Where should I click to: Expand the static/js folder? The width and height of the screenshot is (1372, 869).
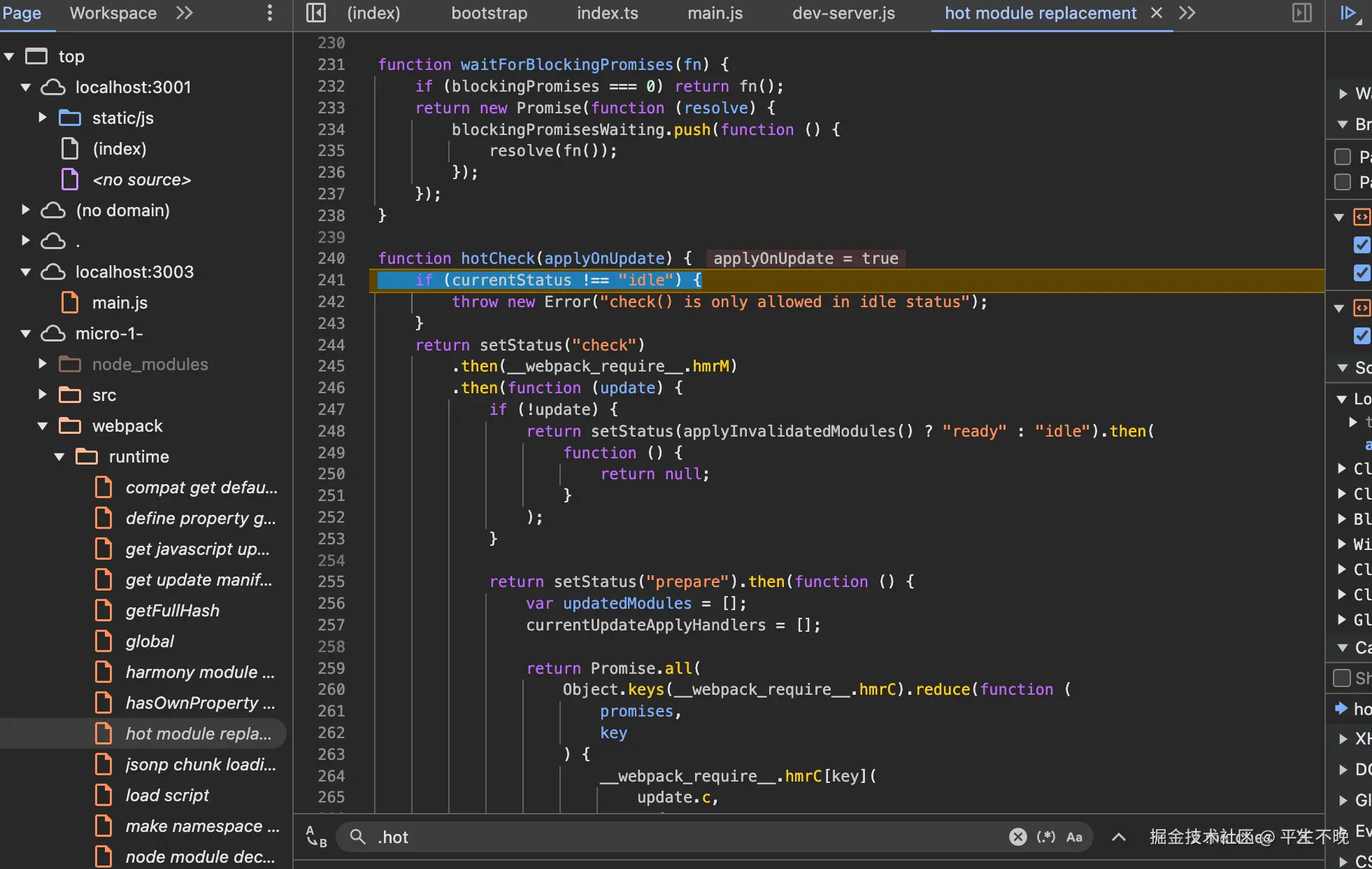point(43,118)
